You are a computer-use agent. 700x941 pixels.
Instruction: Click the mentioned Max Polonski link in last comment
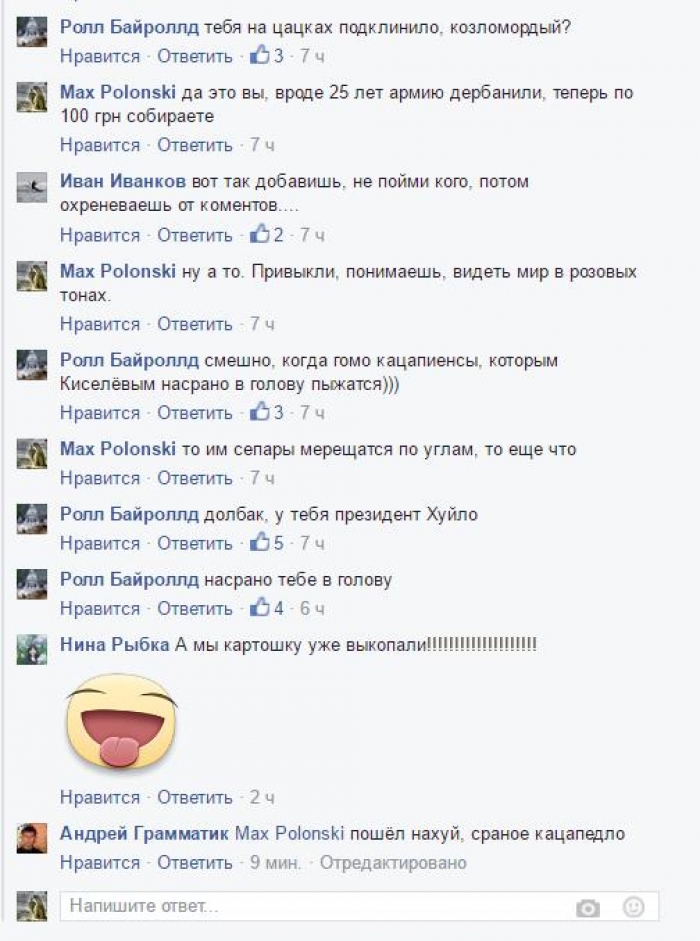pyautogui.click(x=289, y=834)
